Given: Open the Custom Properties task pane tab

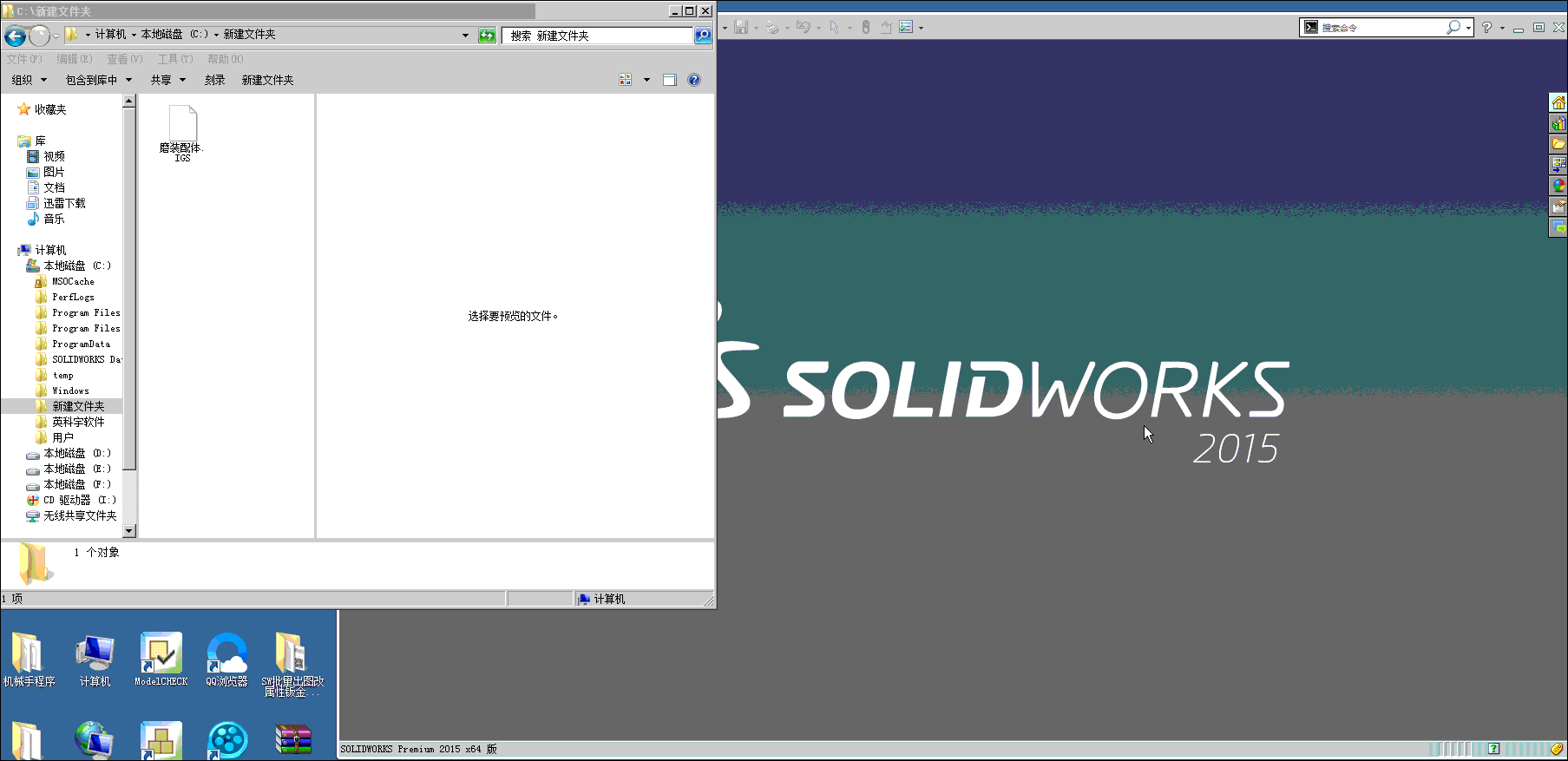Looking at the screenshot, I should click(x=1558, y=207).
